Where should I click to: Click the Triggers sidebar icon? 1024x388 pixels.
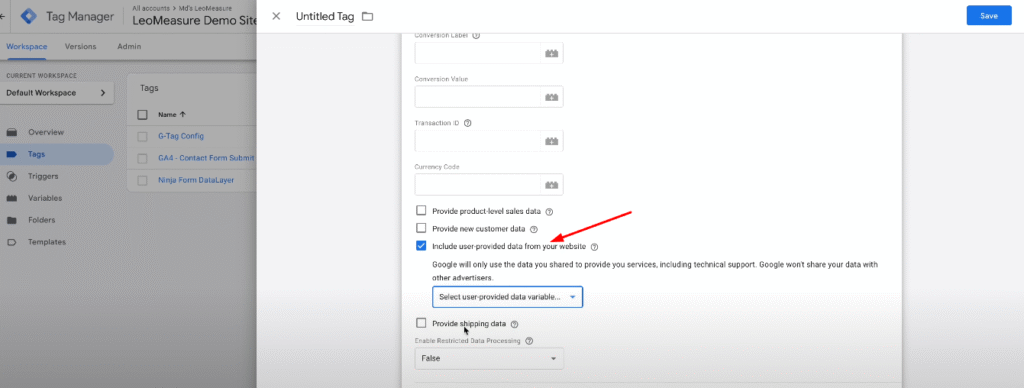click(12, 176)
